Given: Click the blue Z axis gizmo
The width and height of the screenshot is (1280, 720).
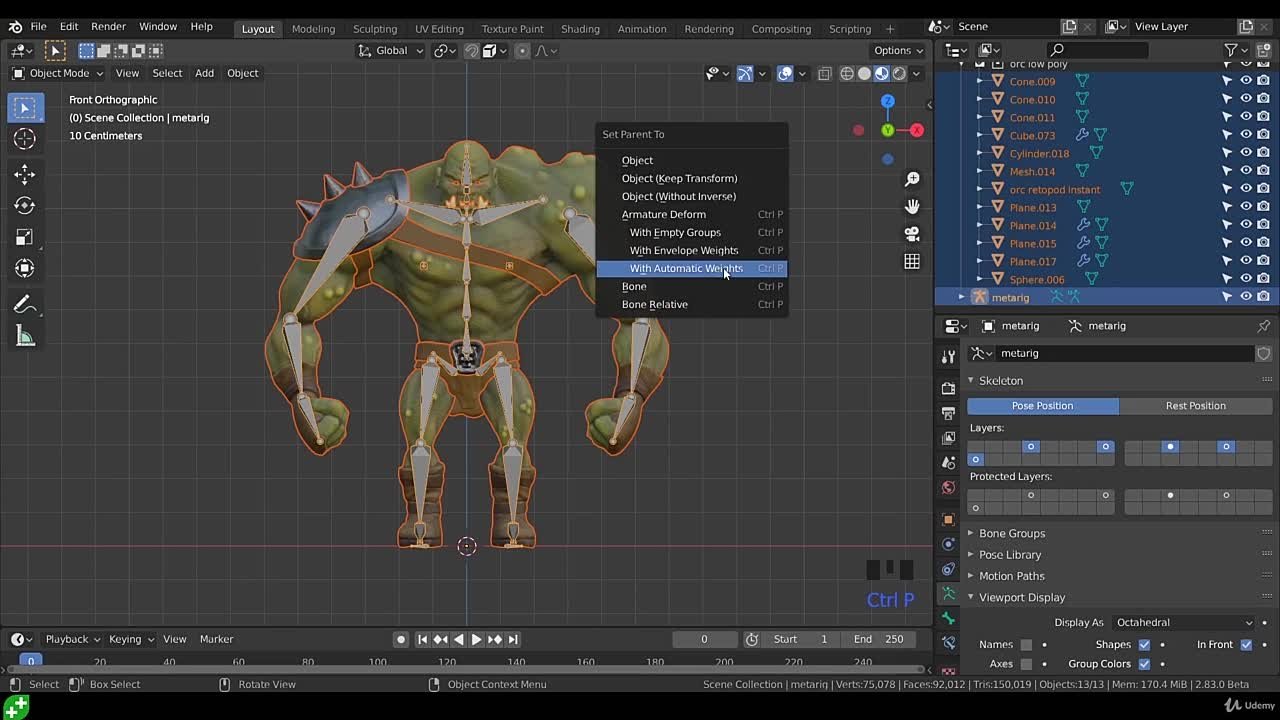Looking at the screenshot, I should [x=887, y=101].
